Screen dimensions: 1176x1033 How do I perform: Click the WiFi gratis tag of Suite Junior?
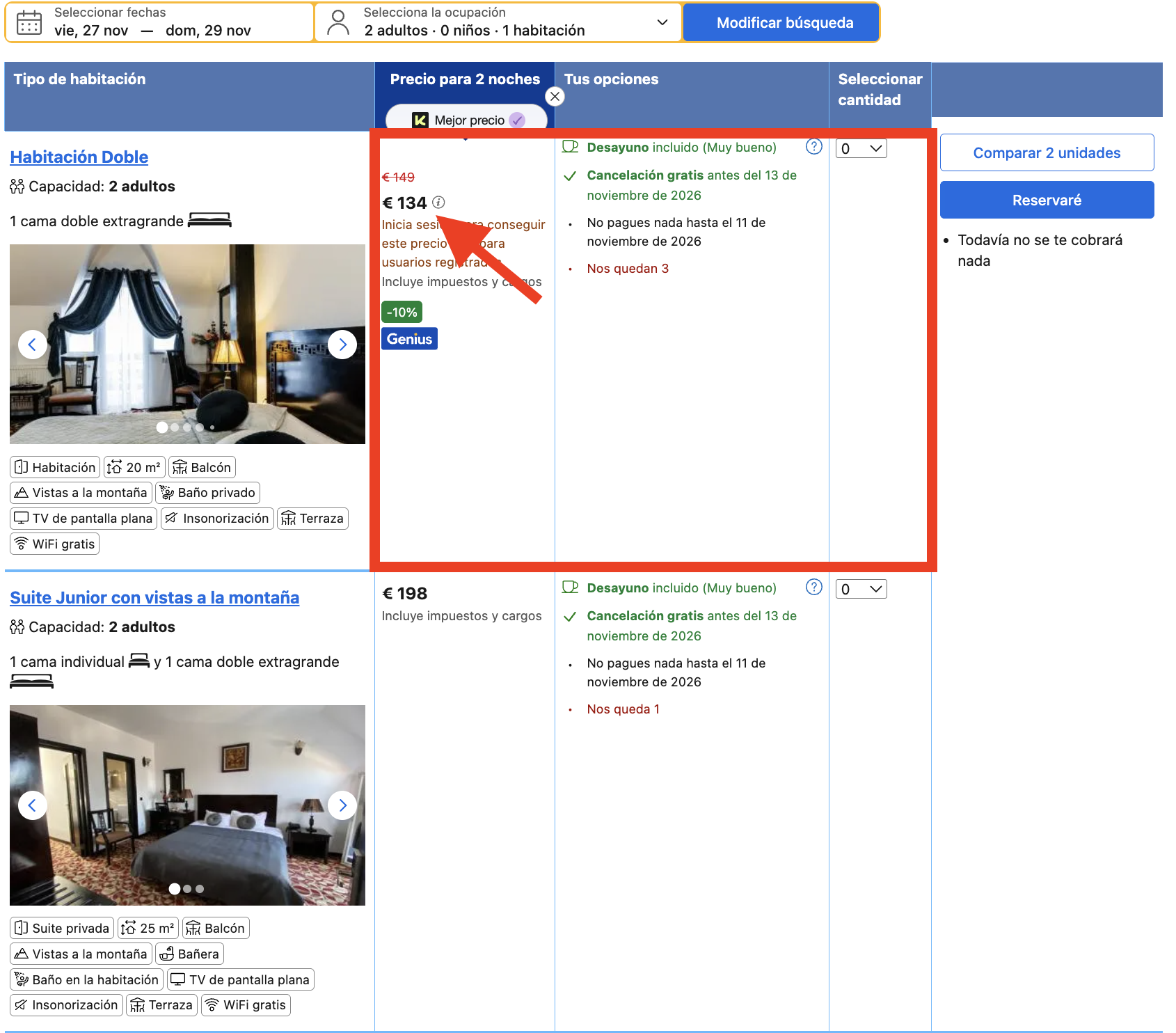(x=246, y=1005)
